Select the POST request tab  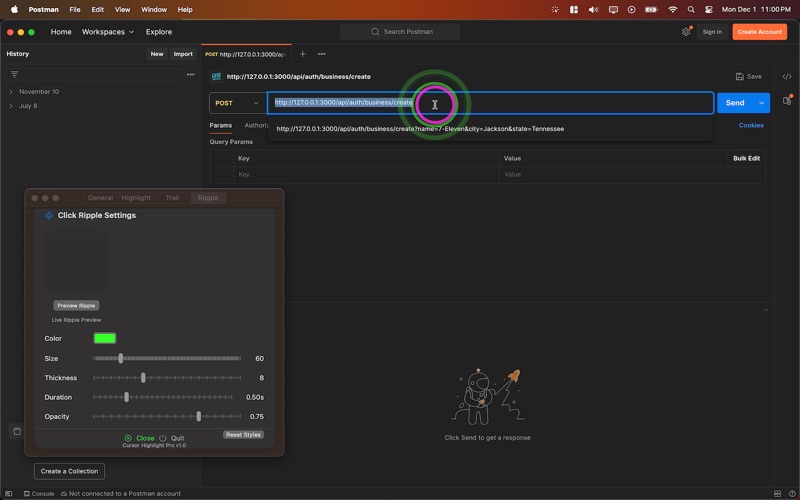point(246,54)
